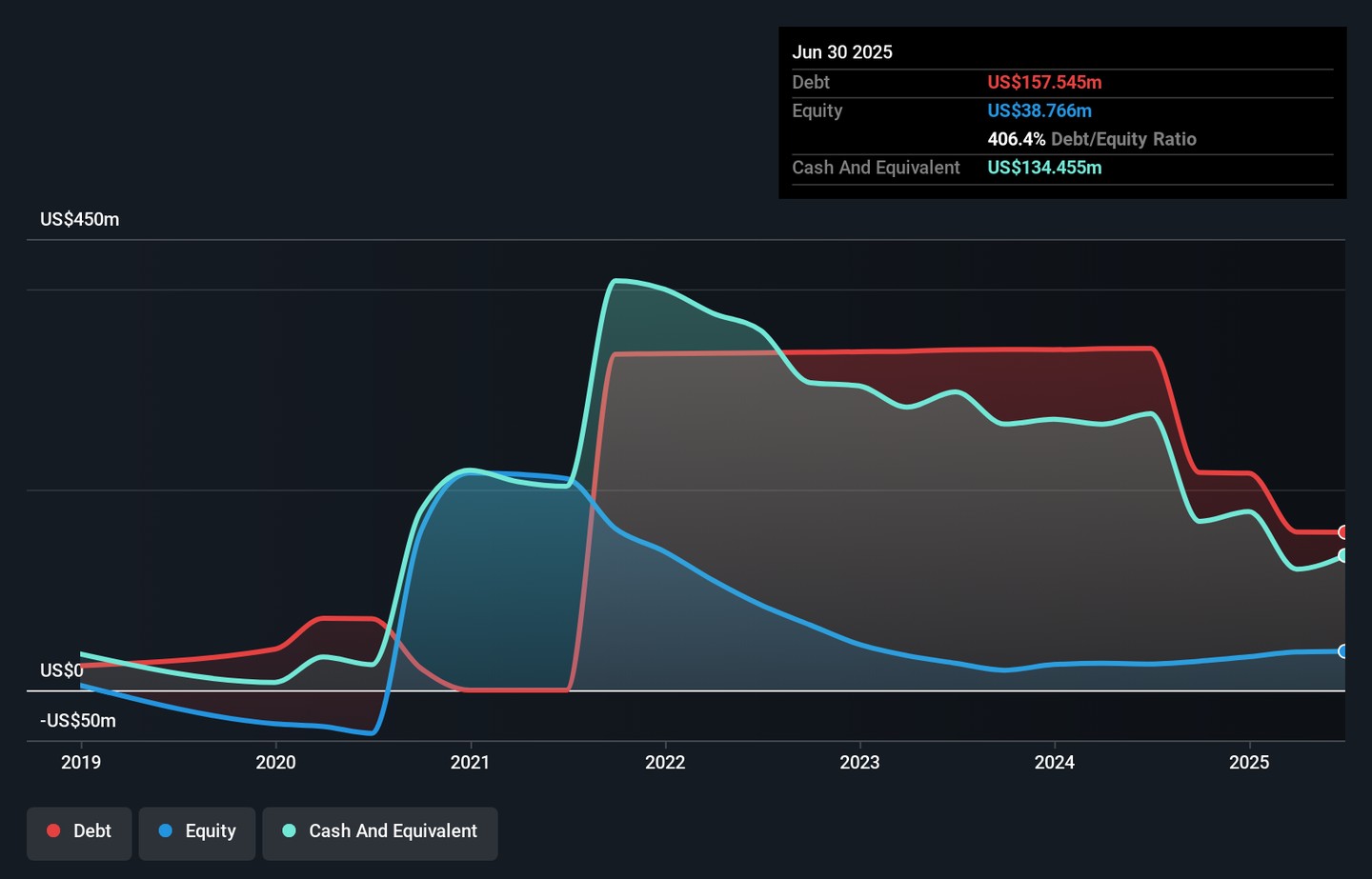Image resolution: width=1372 pixels, height=879 pixels.
Task: Pick the 2024 x-axis label
Action: click(x=1055, y=762)
